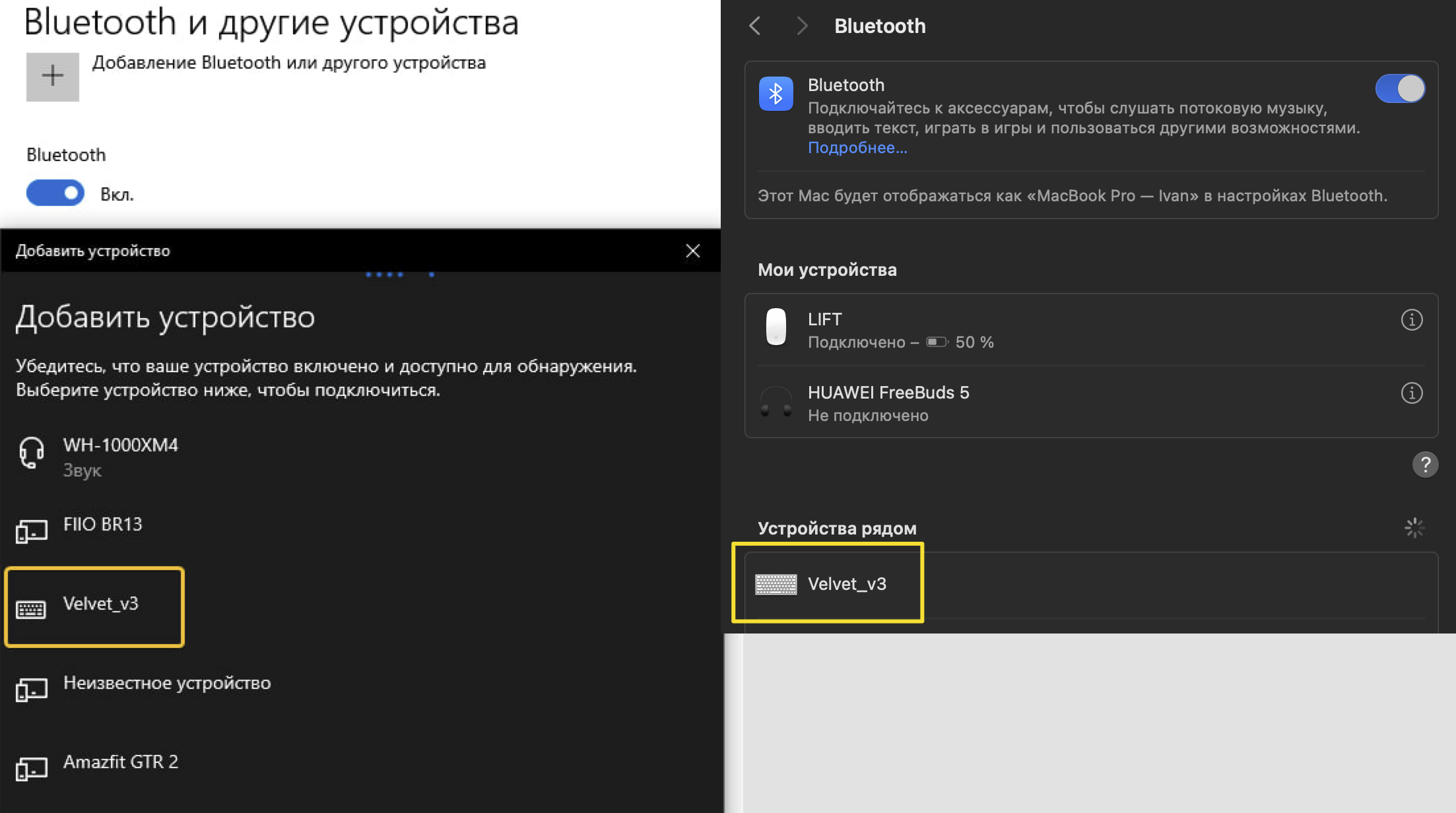Select Amazfit GTR 2 device
The height and width of the screenshot is (813, 1456).
120,763
